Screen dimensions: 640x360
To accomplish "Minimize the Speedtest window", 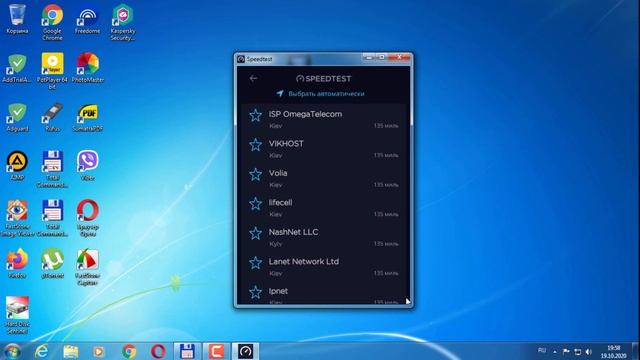I will [369, 58].
